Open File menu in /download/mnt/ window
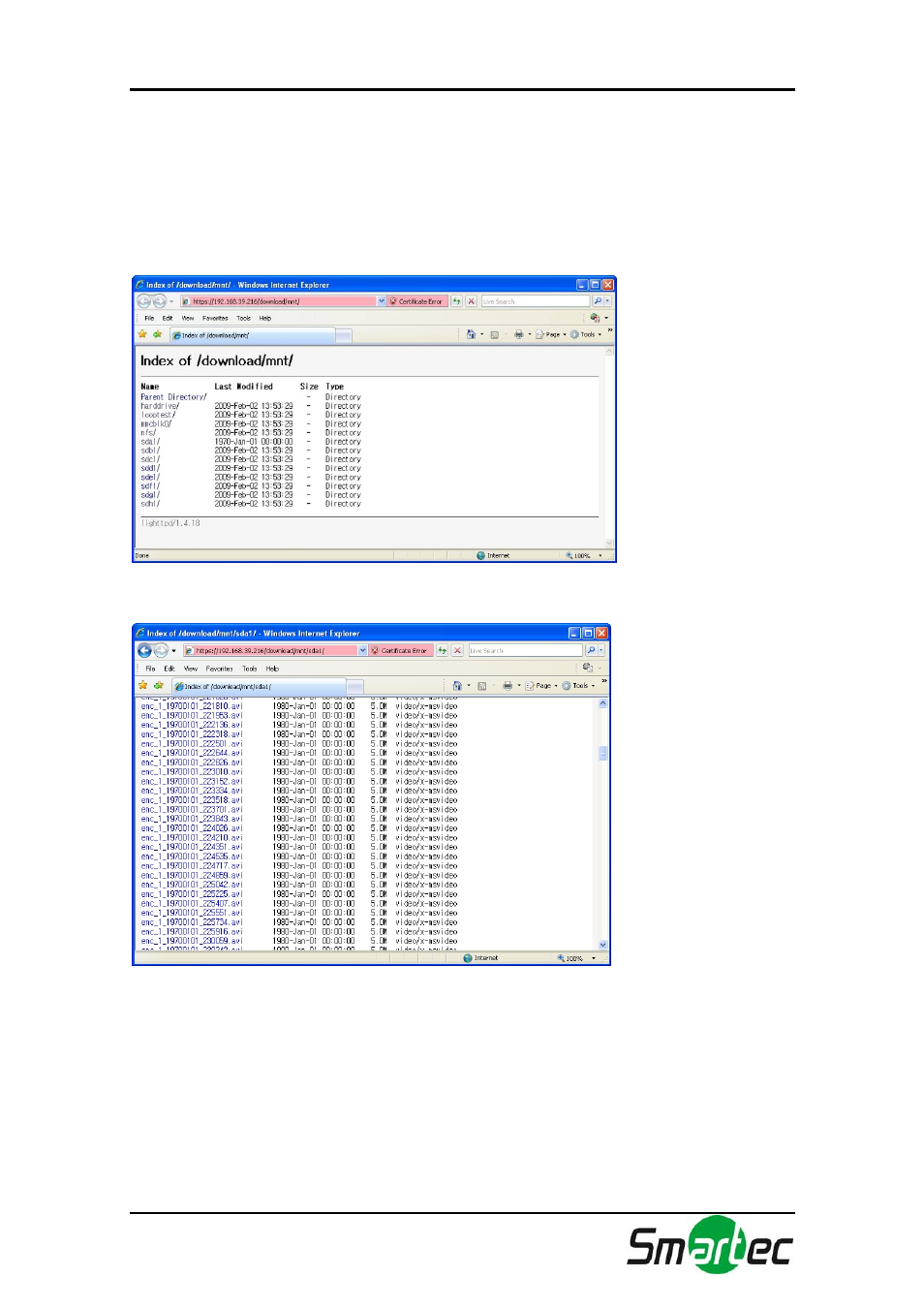Image resolution: width=924 pixels, height=1308 pixels. (149, 318)
